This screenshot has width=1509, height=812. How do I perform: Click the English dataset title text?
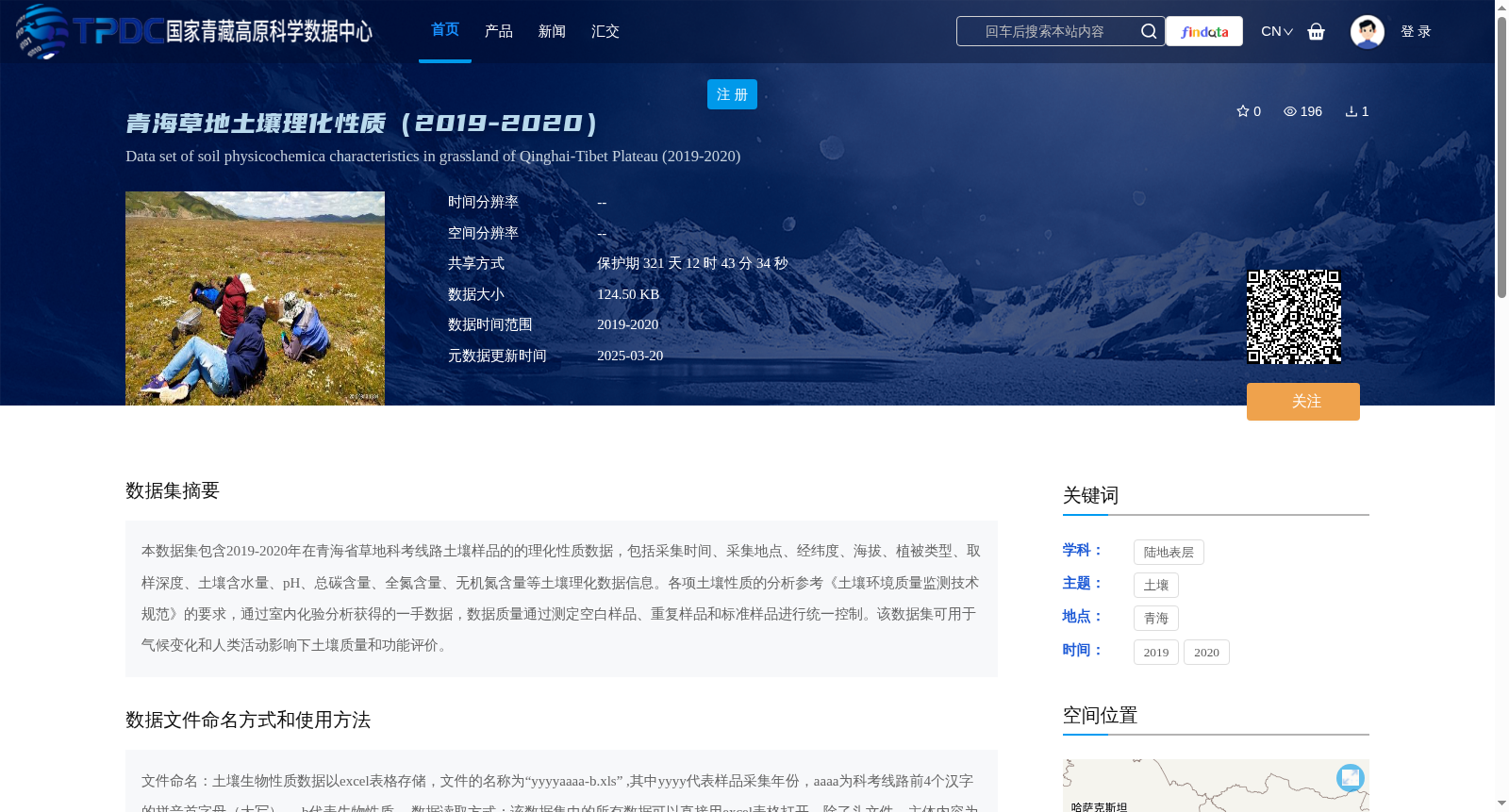[433, 157]
